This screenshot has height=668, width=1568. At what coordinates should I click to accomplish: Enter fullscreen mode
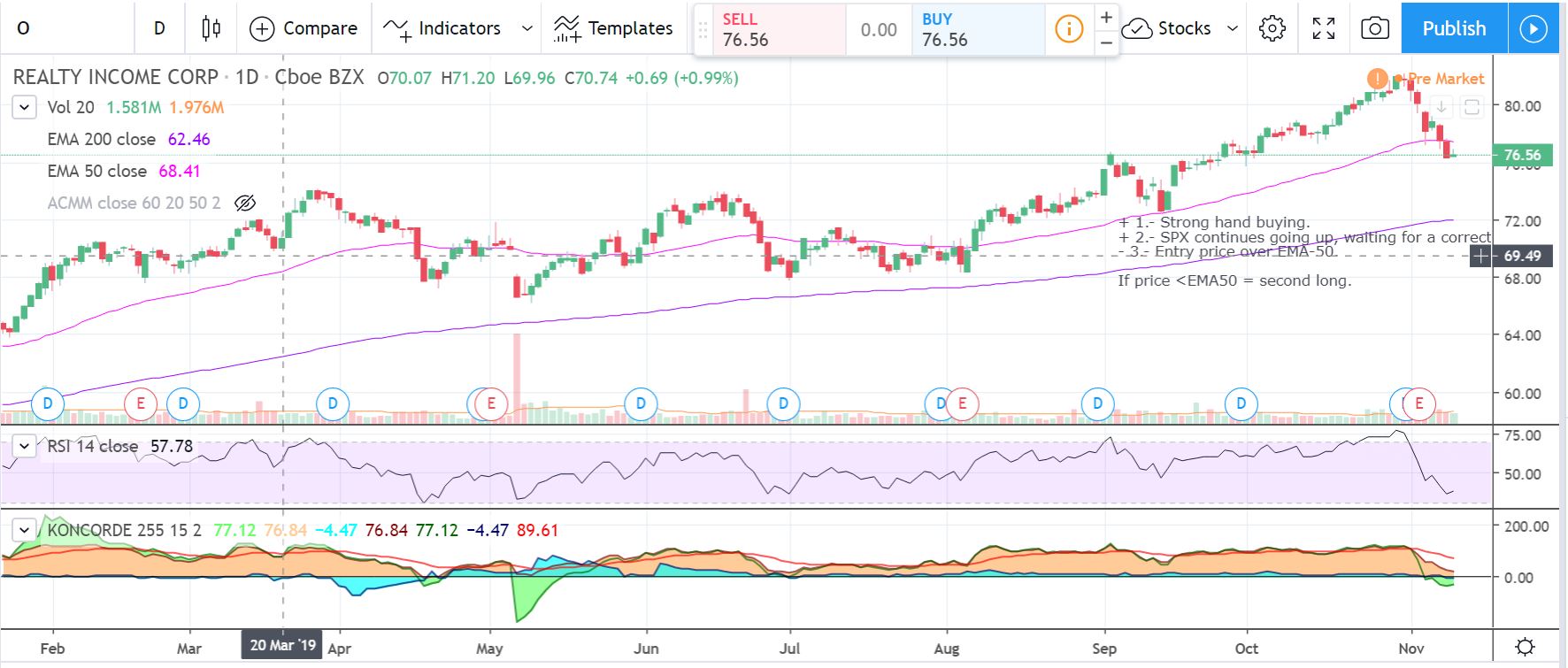coord(1324,28)
